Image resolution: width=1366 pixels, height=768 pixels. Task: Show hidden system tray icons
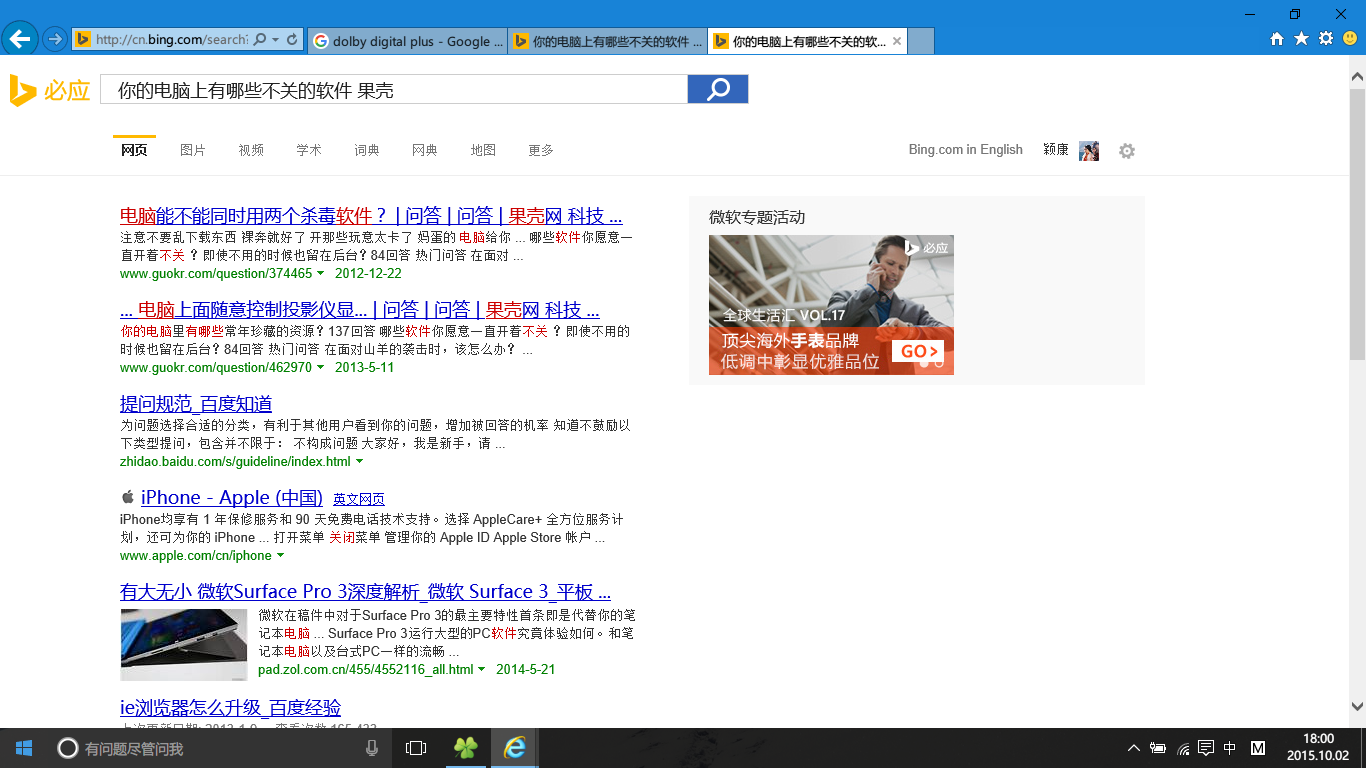[x=1134, y=748]
